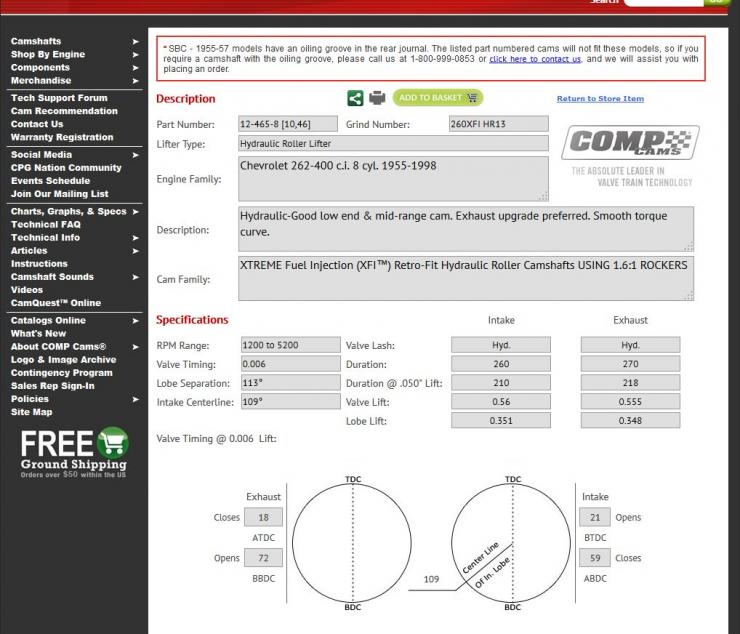The image size is (740, 634).
Task: Click intake Duration @ .050 field 210
Action: (x=501, y=383)
